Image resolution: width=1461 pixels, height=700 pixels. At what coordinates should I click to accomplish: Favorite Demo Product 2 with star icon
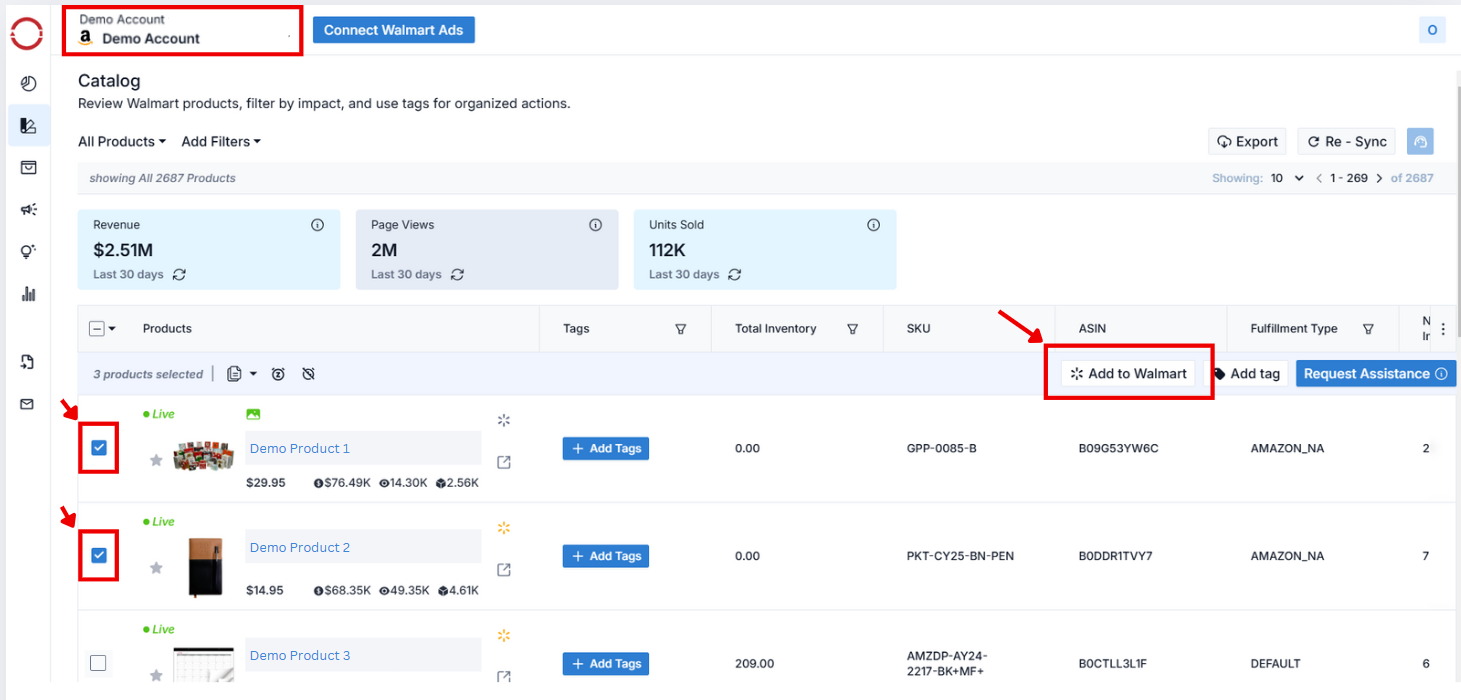[x=156, y=568]
